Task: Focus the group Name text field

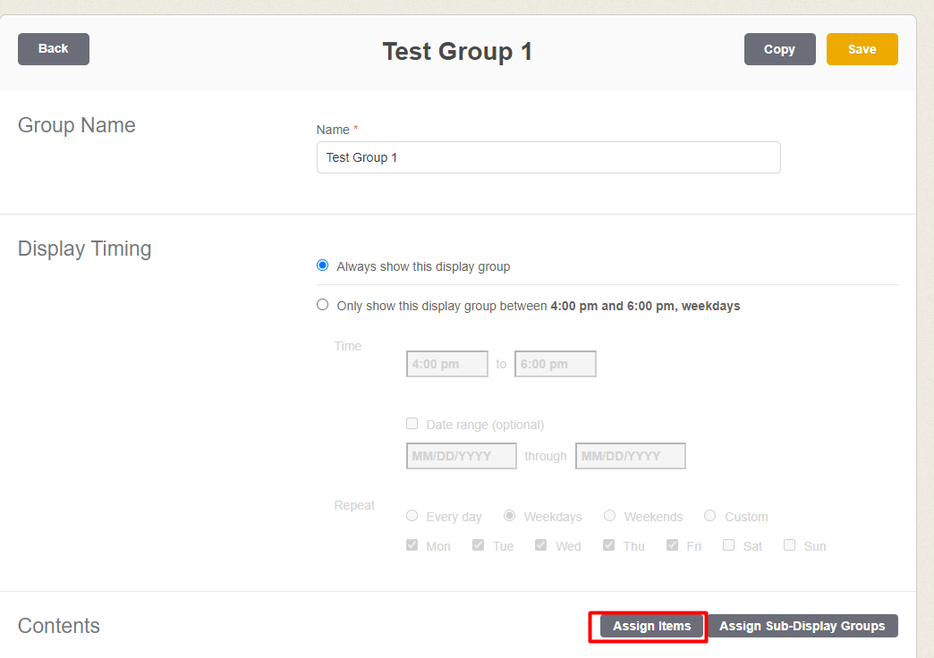Action: coord(548,158)
